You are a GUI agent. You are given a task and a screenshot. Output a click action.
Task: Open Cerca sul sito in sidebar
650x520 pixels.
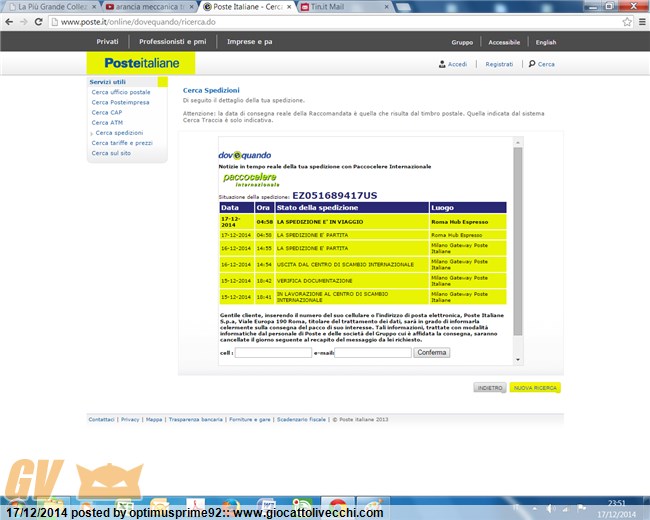pos(111,153)
